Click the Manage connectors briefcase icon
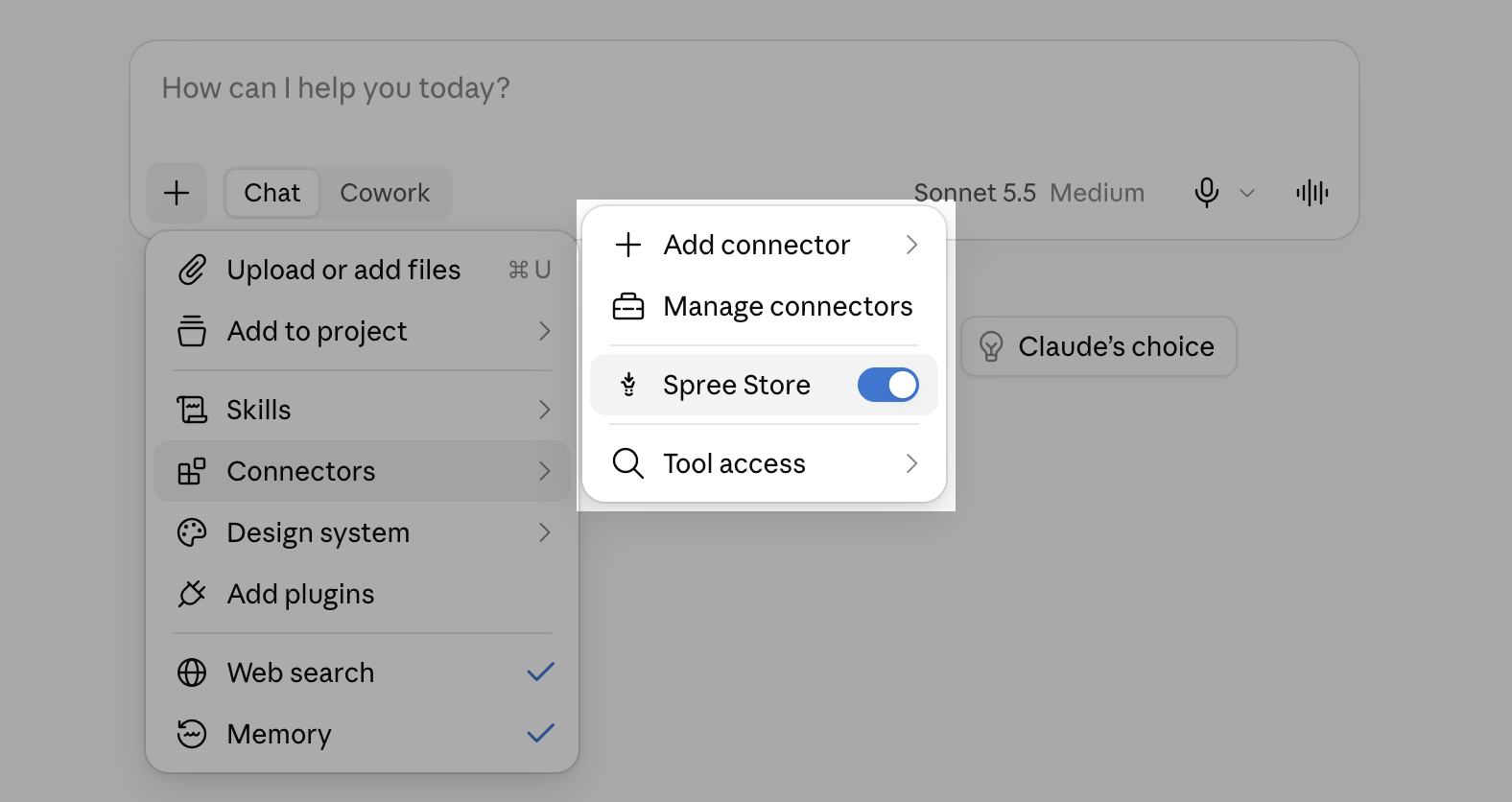 point(628,306)
